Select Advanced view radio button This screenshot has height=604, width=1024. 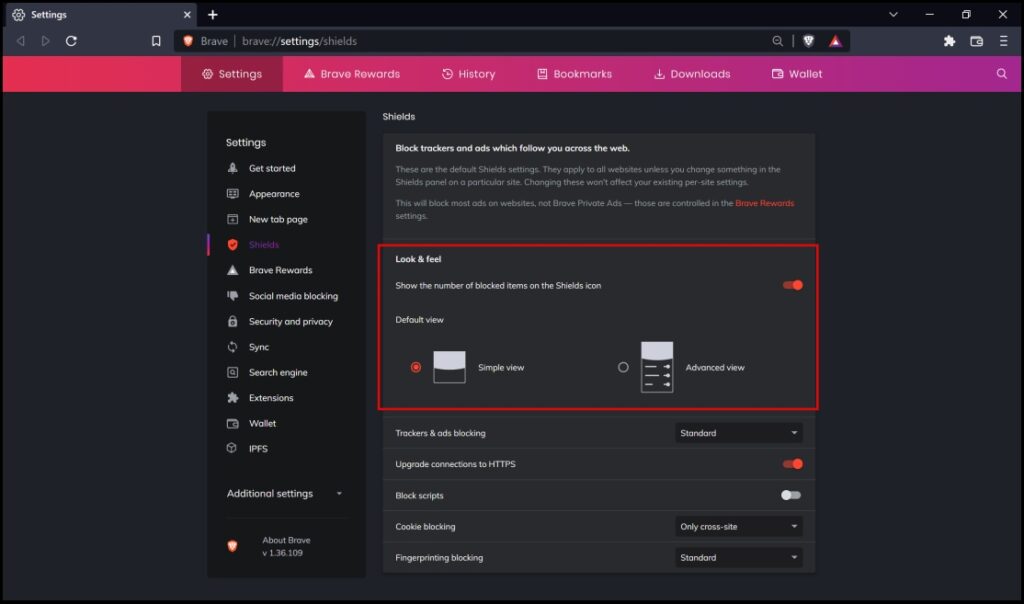click(x=623, y=368)
